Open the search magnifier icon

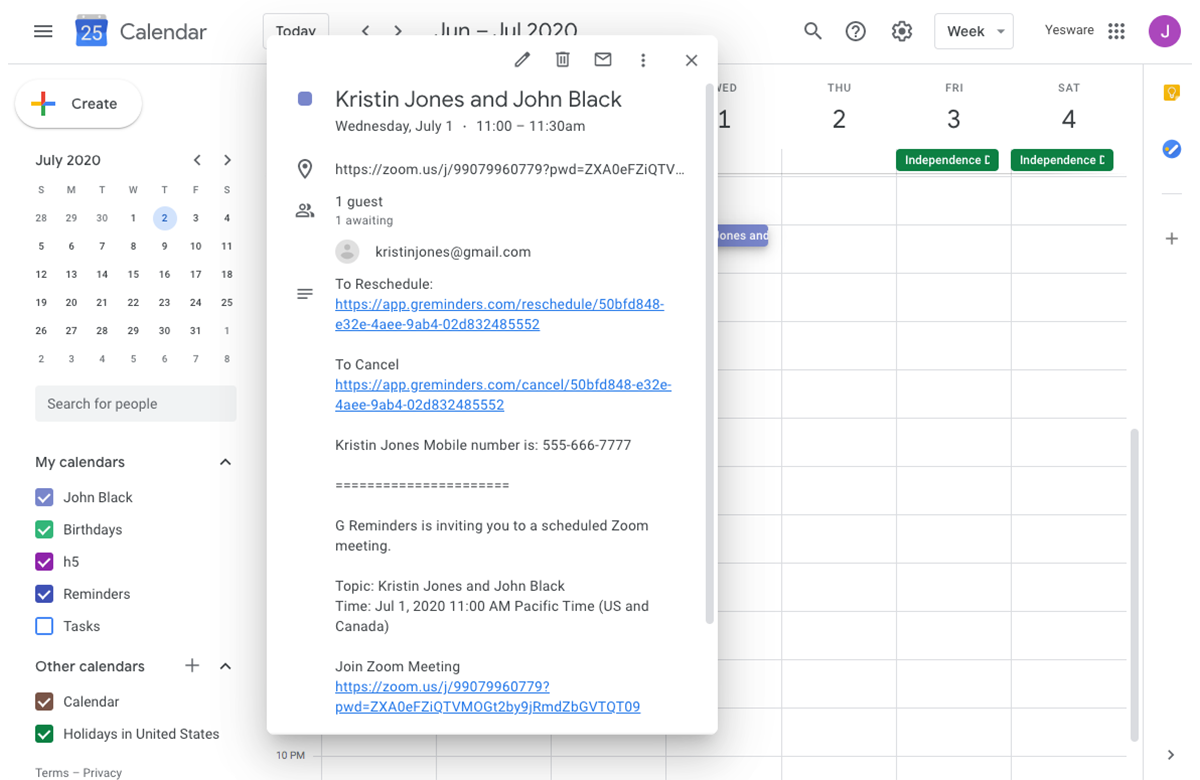pos(813,31)
